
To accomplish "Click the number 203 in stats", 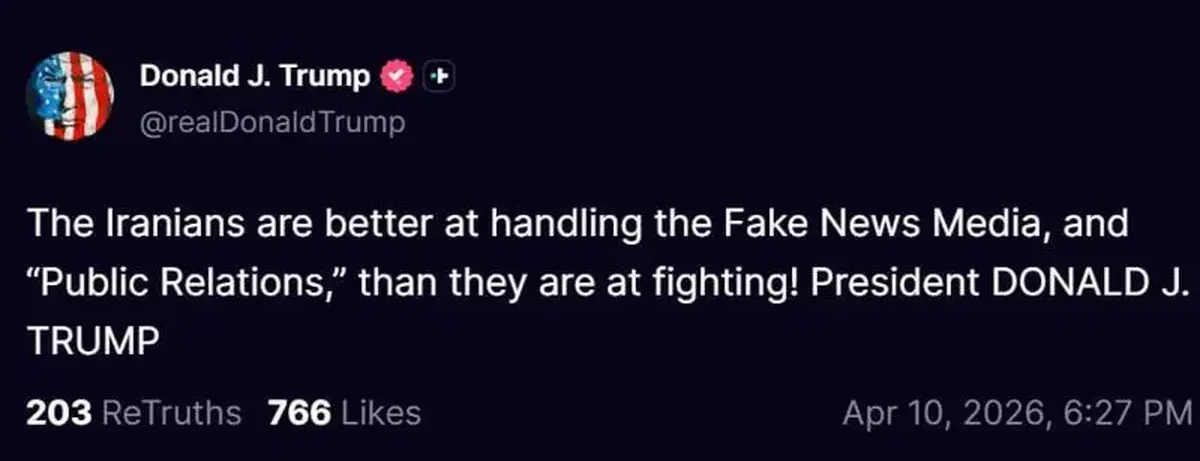I will point(59,412).
